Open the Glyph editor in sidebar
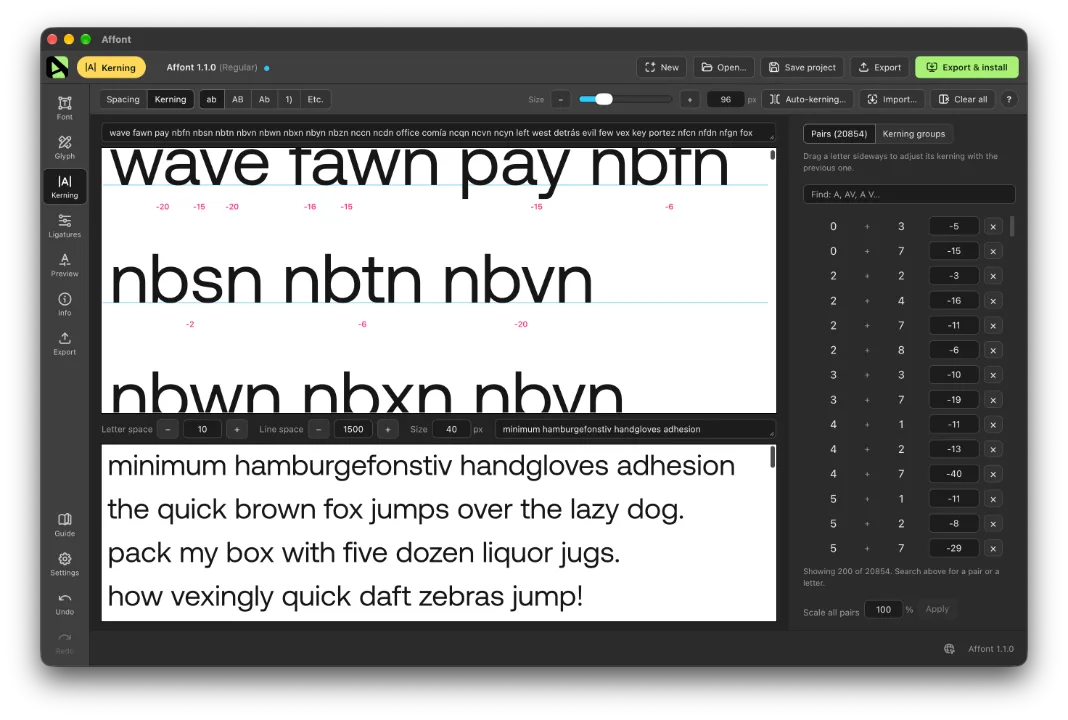 [x=65, y=146]
